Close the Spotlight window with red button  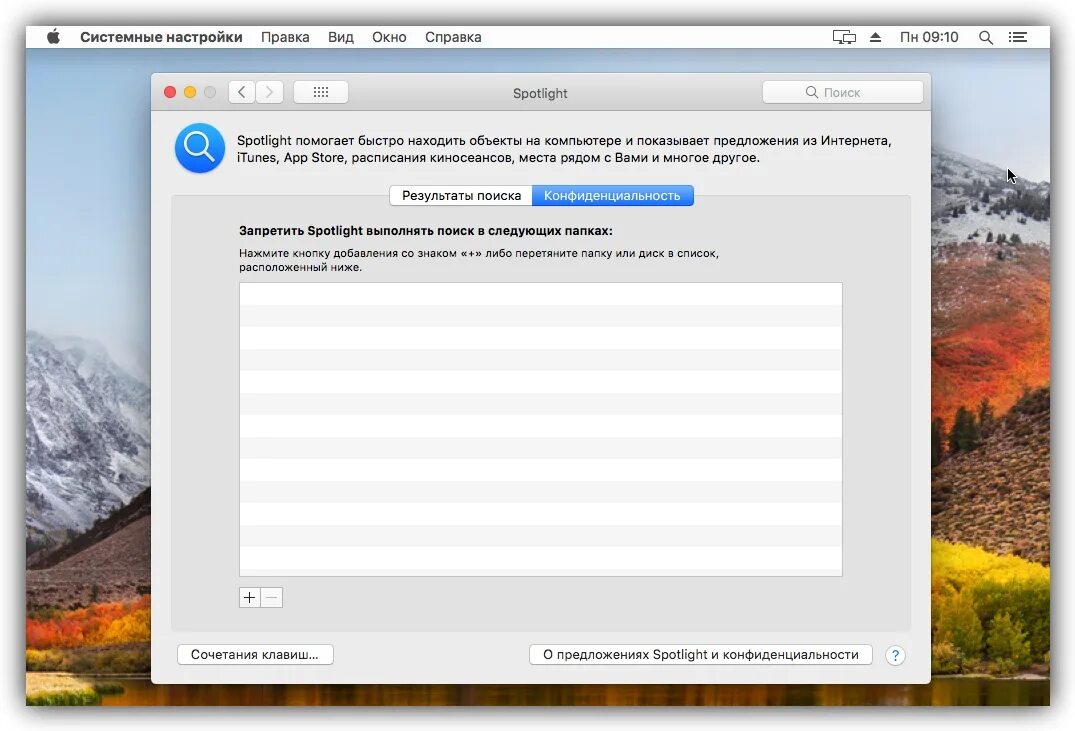(x=170, y=92)
